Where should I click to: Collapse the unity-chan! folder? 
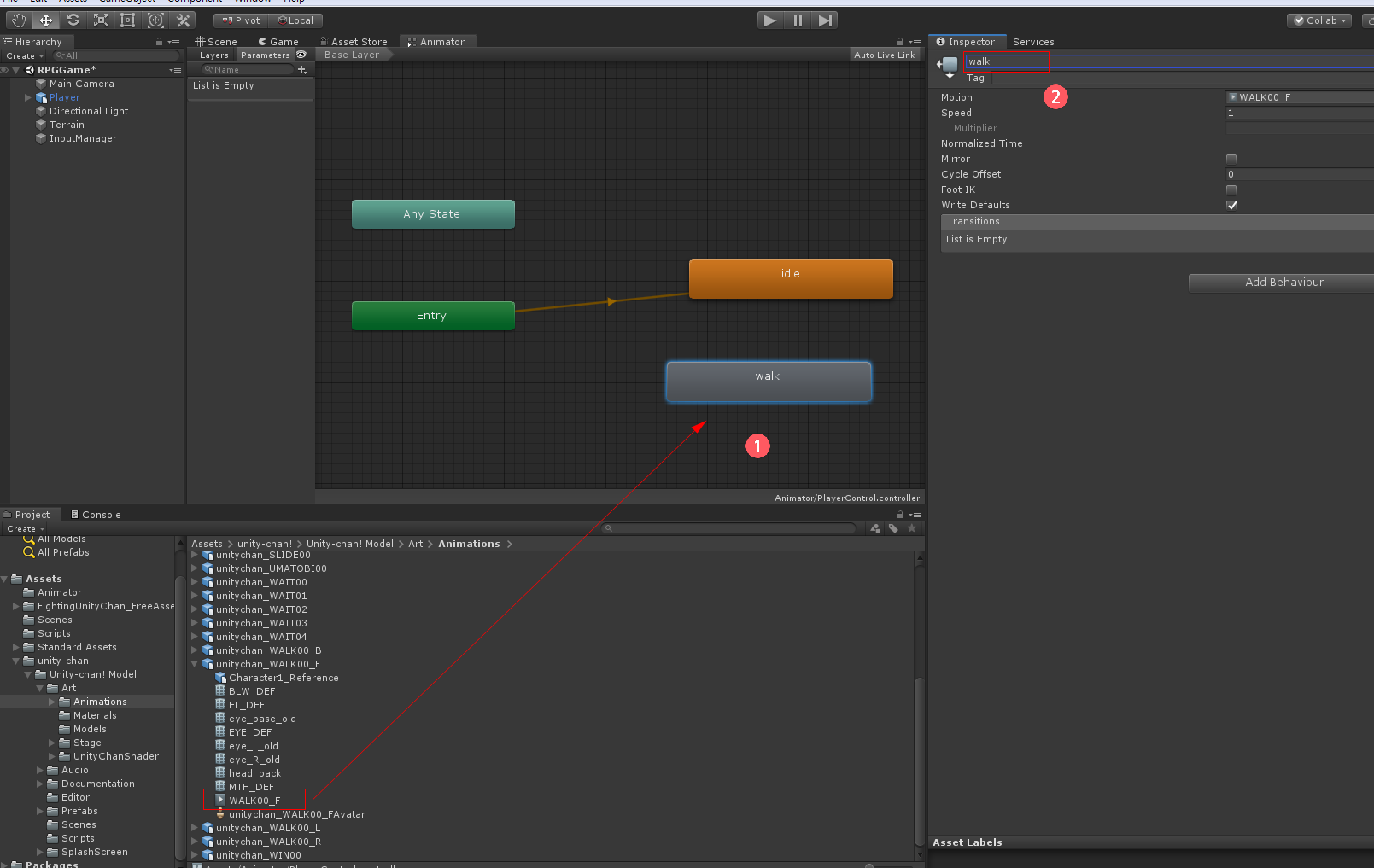(x=16, y=661)
